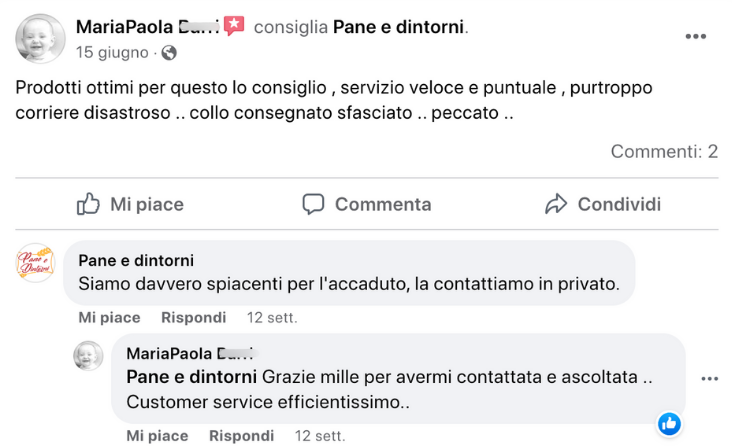Open reply comment three-dot options menu
The height and width of the screenshot is (446, 732).
click(x=710, y=379)
